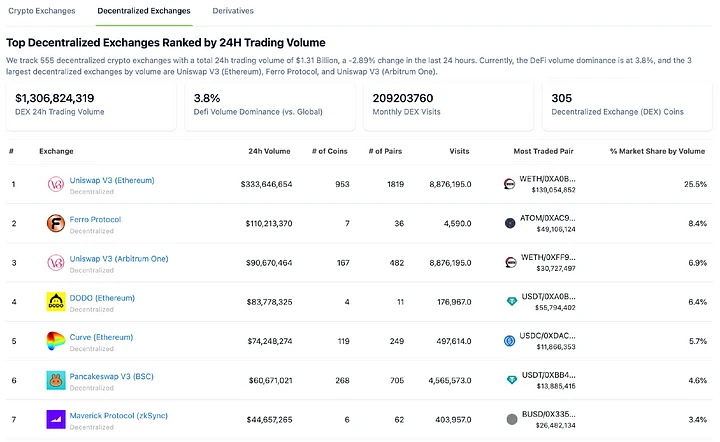Sort exchanges by Visits column header
This screenshot has width=720, height=442.
(x=459, y=151)
